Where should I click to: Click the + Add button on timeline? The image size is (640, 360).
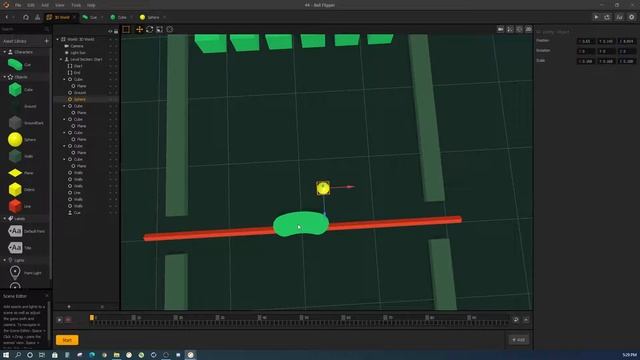tap(518, 340)
